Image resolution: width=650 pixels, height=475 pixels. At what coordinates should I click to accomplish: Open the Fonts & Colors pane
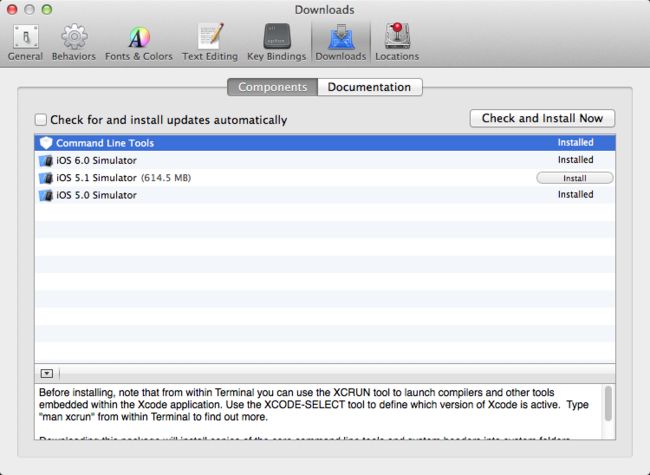pos(138,42)
